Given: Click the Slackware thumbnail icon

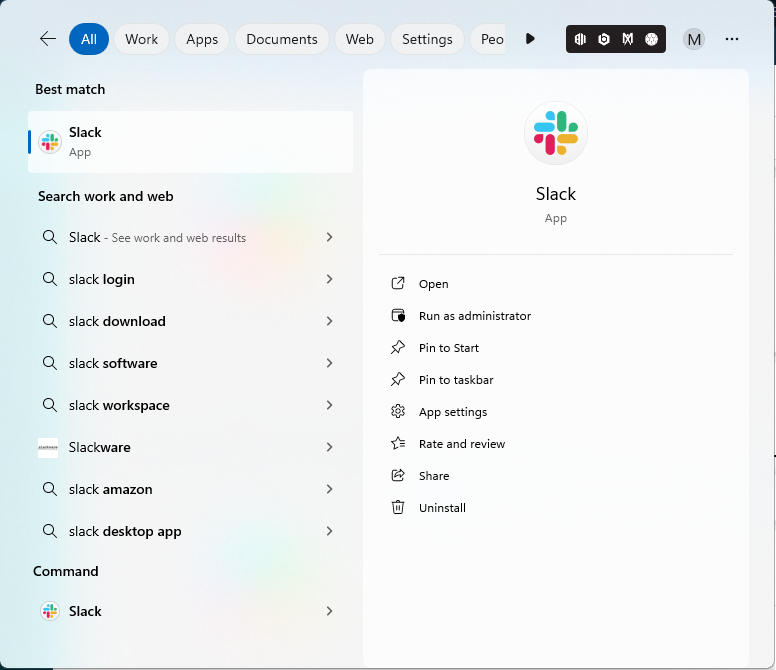Looking at the screenshot, I should (48, 447).
